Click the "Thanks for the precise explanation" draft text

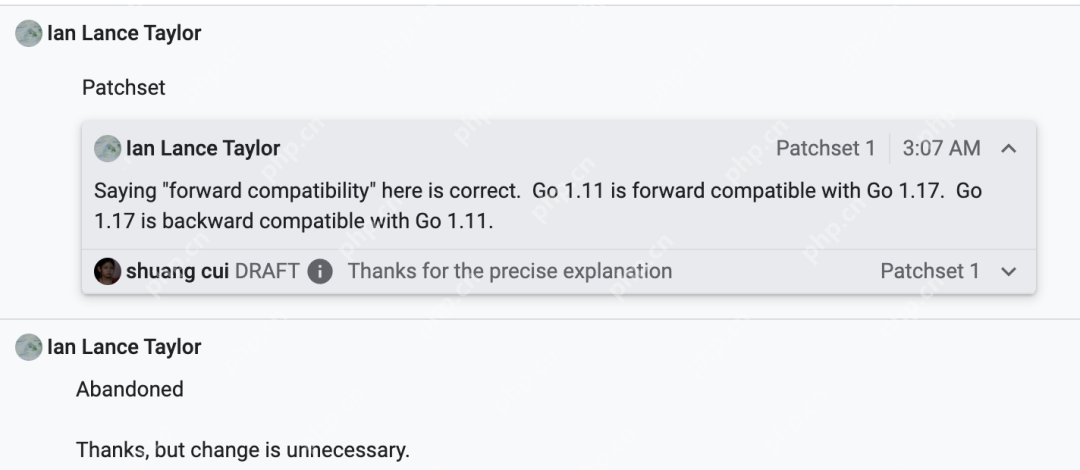pyautogui.click(x=509, y=271)
